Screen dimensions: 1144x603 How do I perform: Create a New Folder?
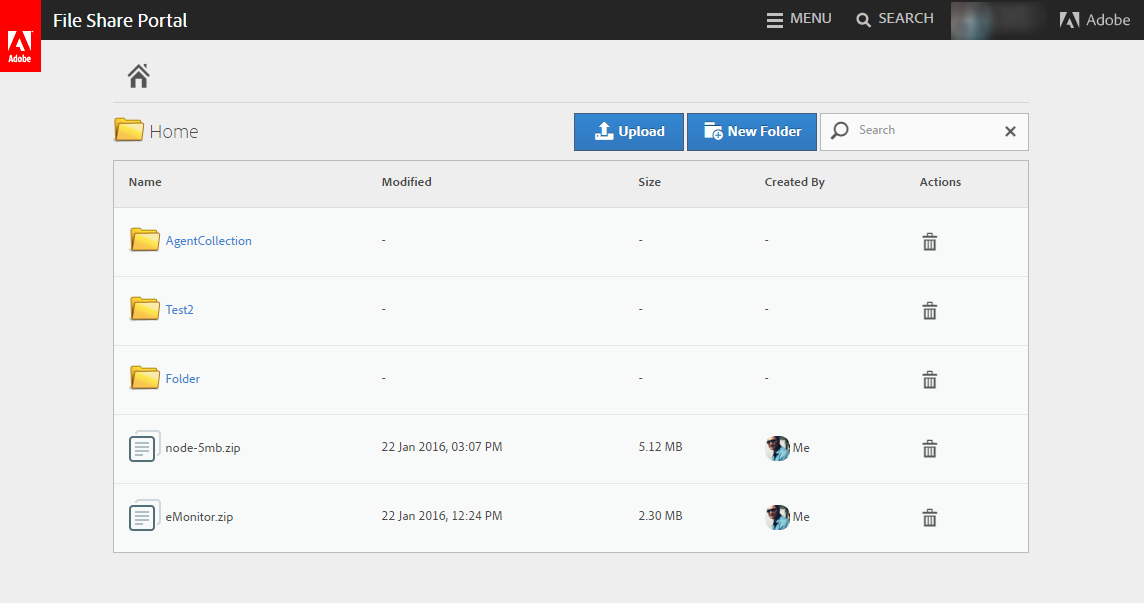(x=752, y=132)
